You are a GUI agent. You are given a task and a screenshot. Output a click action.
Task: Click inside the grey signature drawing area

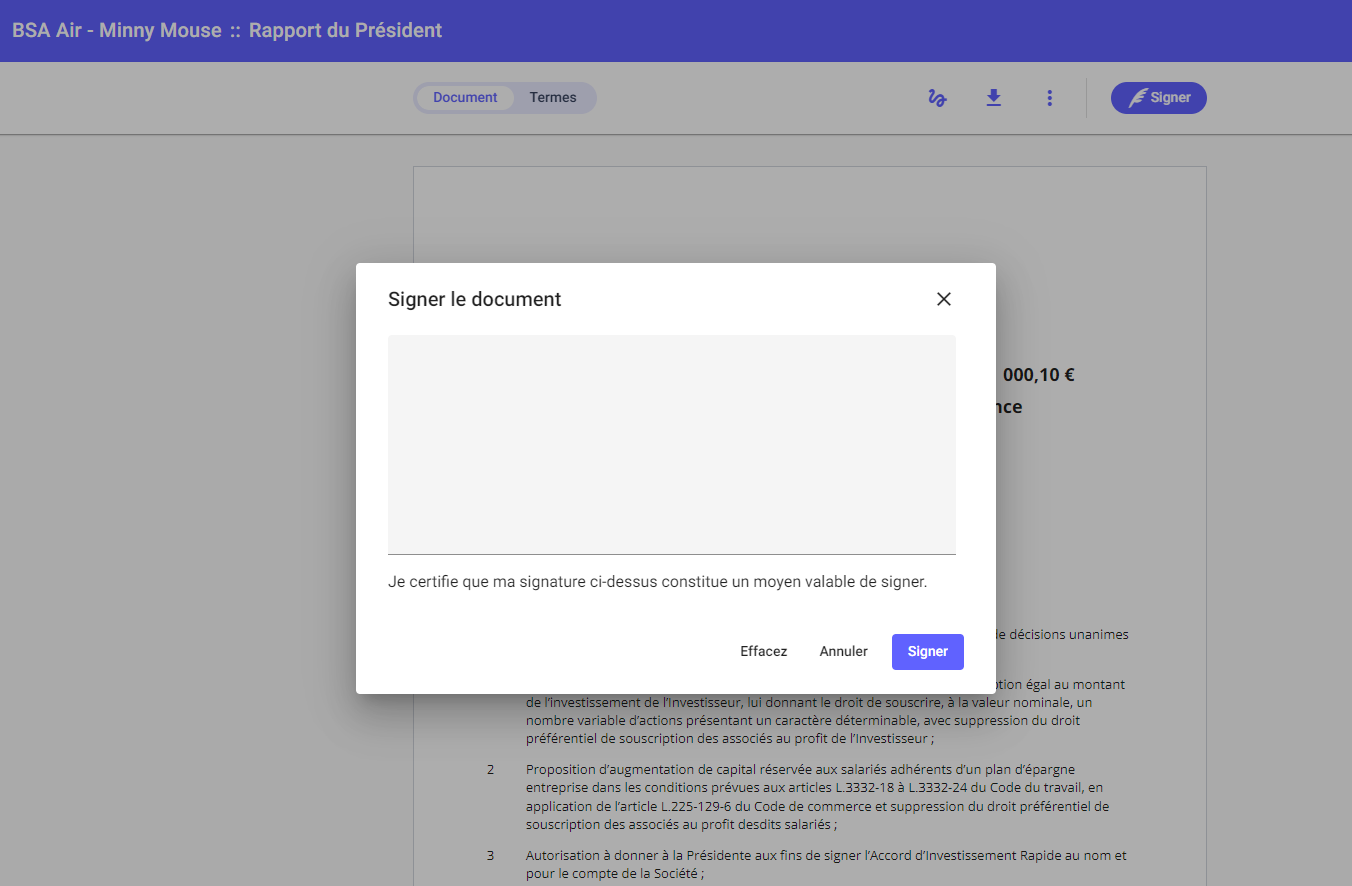pos(671,443)
